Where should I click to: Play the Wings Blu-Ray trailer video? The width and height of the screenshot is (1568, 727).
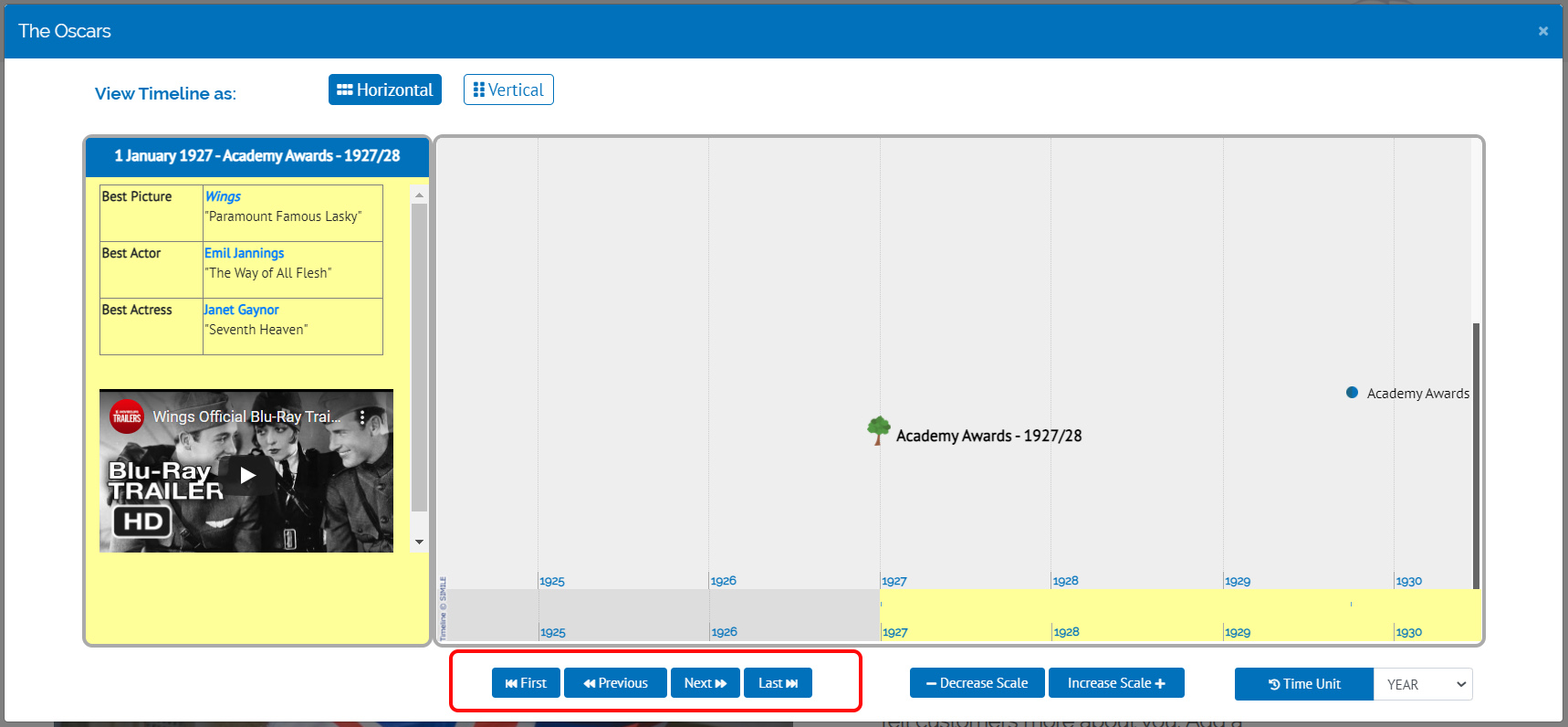247,475
